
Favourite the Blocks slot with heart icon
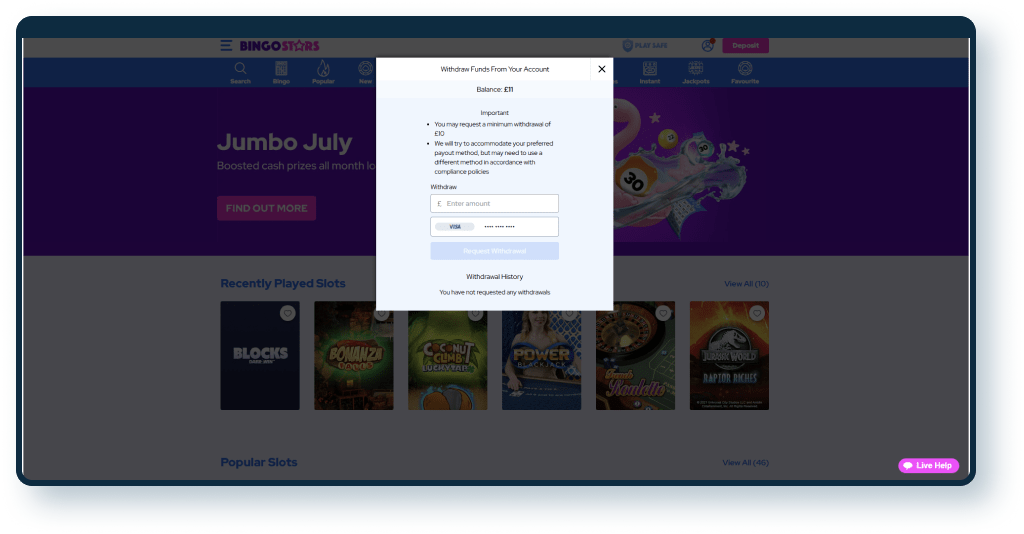pyautogui.click(x=287, y=314)
